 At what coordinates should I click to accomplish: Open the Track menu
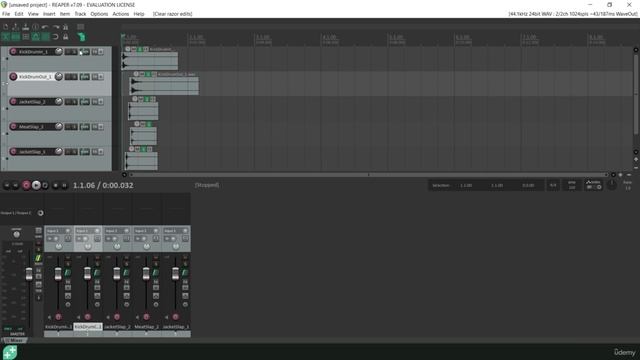(80, 14)
